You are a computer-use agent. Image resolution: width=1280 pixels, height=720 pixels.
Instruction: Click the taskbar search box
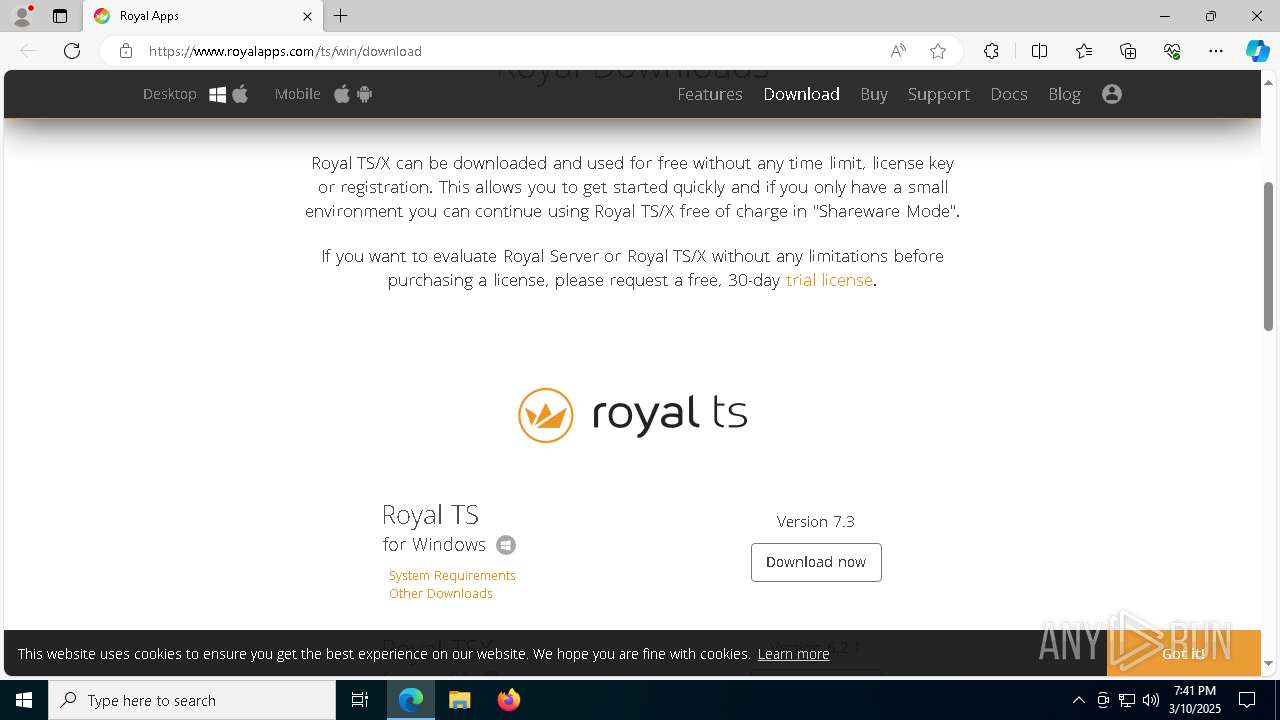(192, 700)
